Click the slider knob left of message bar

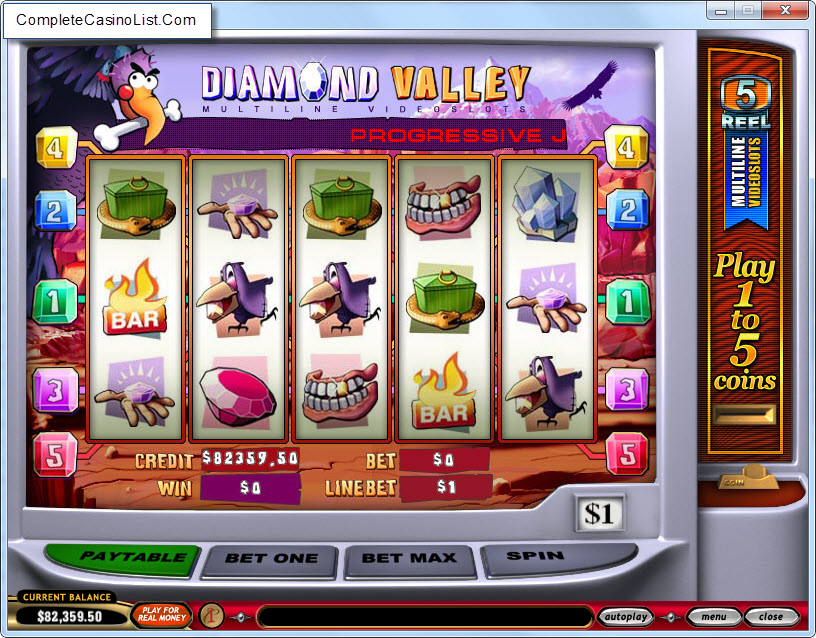(240, 618)
